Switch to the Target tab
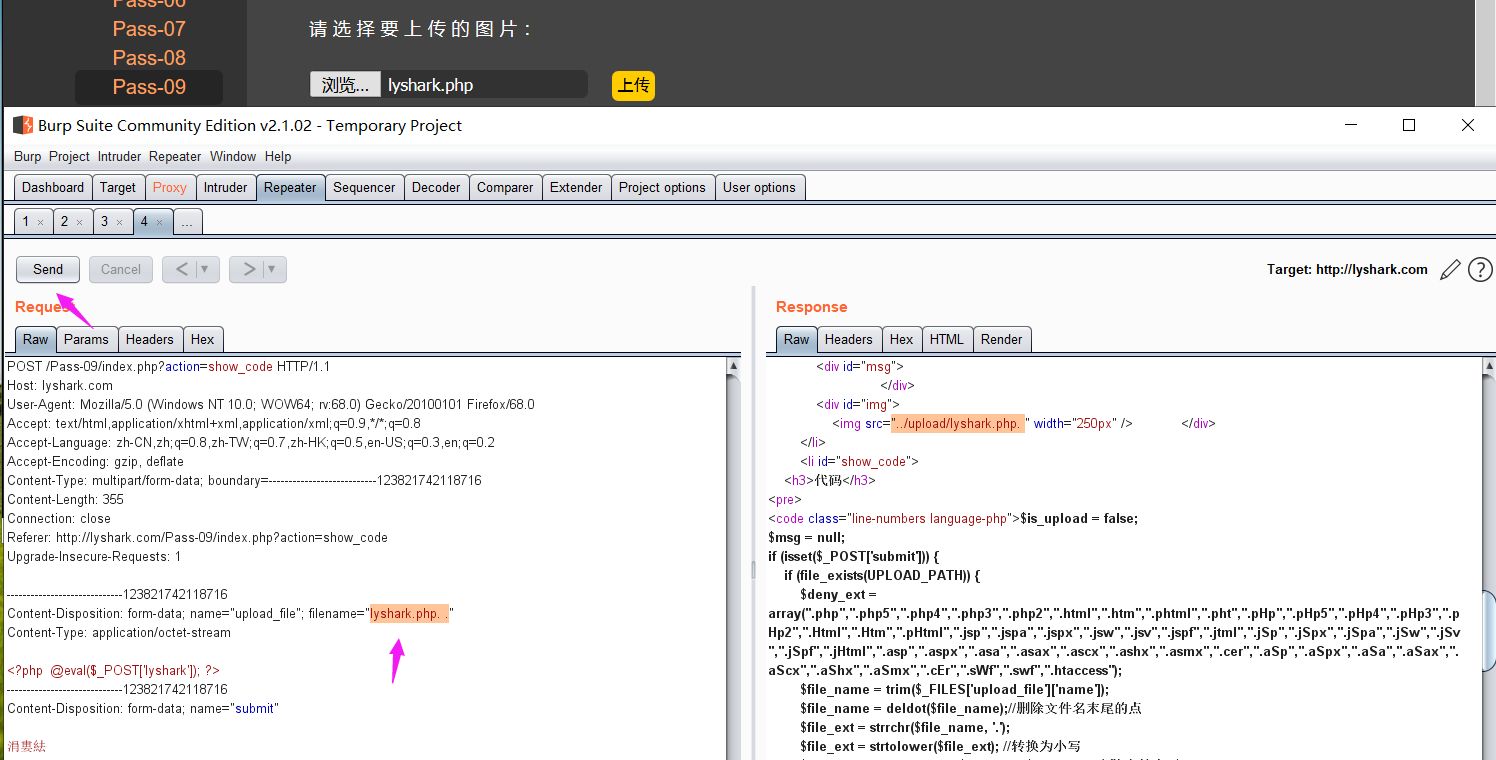Viewport: 1496px width, 760px height. click(117, 187)
